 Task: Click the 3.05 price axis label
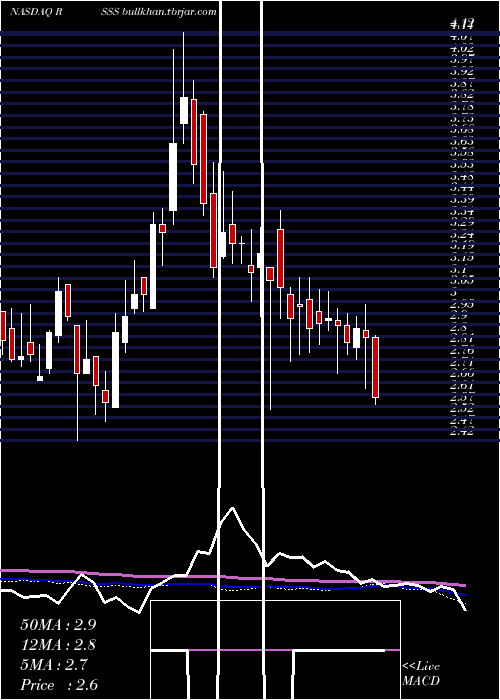click(x=462, y=281)
